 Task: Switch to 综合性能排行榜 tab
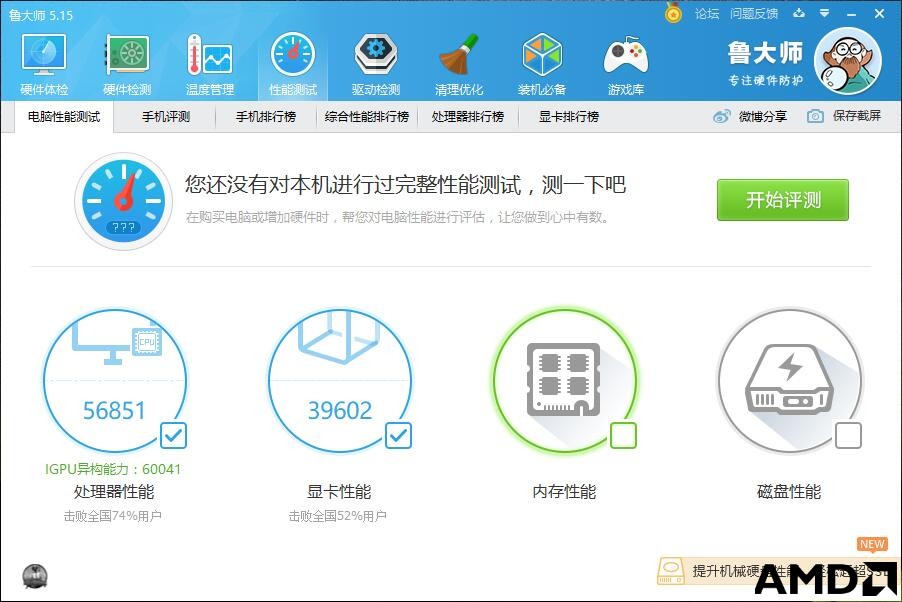tap(366, 117)
